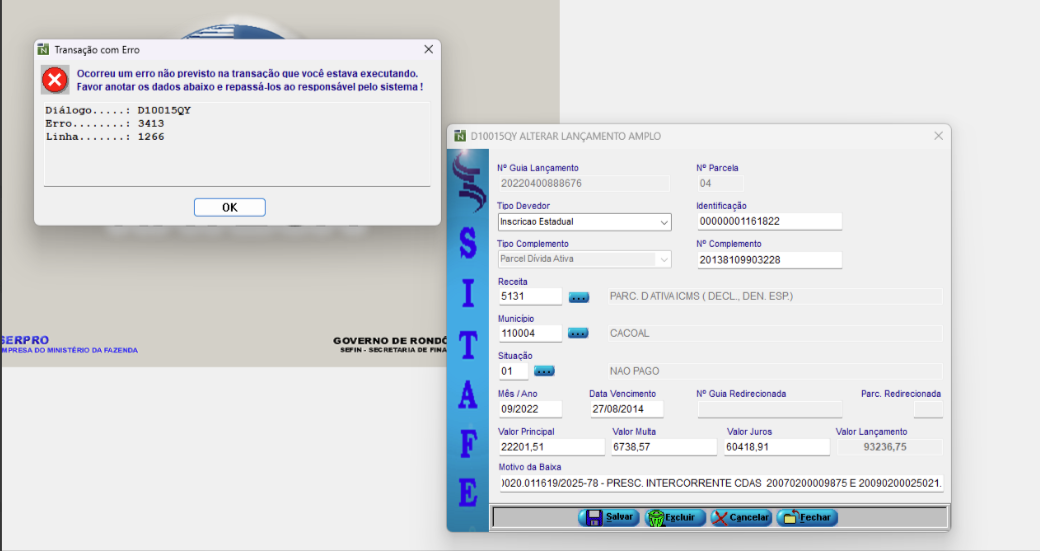Image resolution: width=1040 pixels, height=551 pixels.
Task: Open the Receita lookup button
Action: click(x=579, y=297)
